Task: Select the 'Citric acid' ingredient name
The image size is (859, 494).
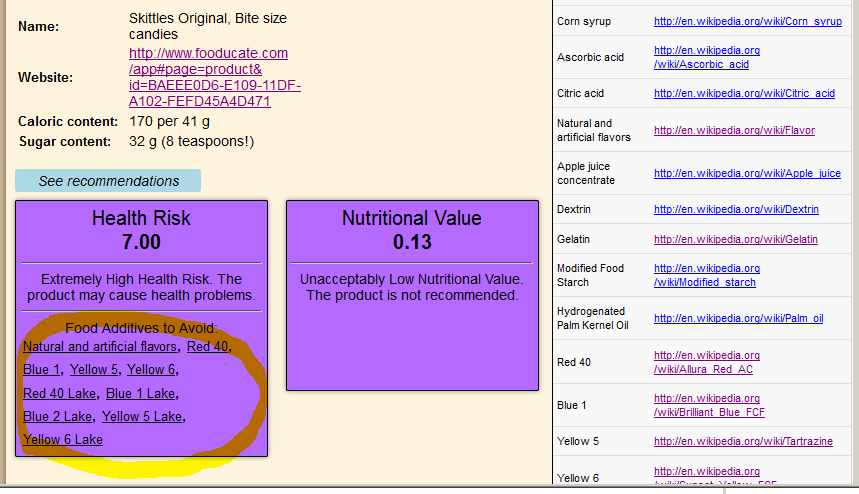Action: [x=581, y=93]
